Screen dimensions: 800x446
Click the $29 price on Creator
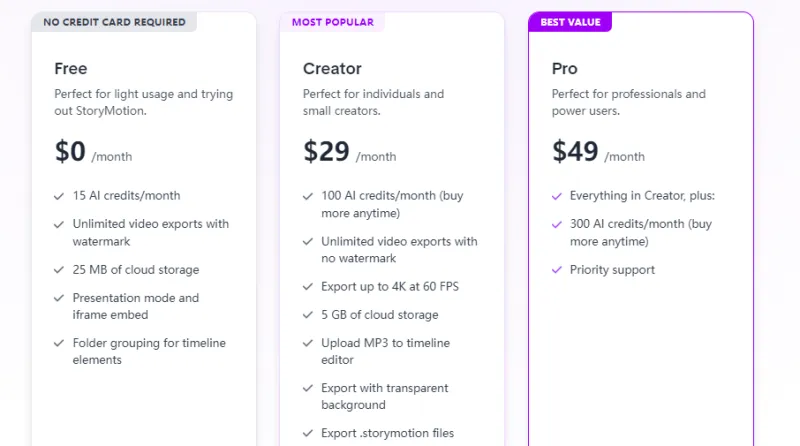tap(326, 152)
